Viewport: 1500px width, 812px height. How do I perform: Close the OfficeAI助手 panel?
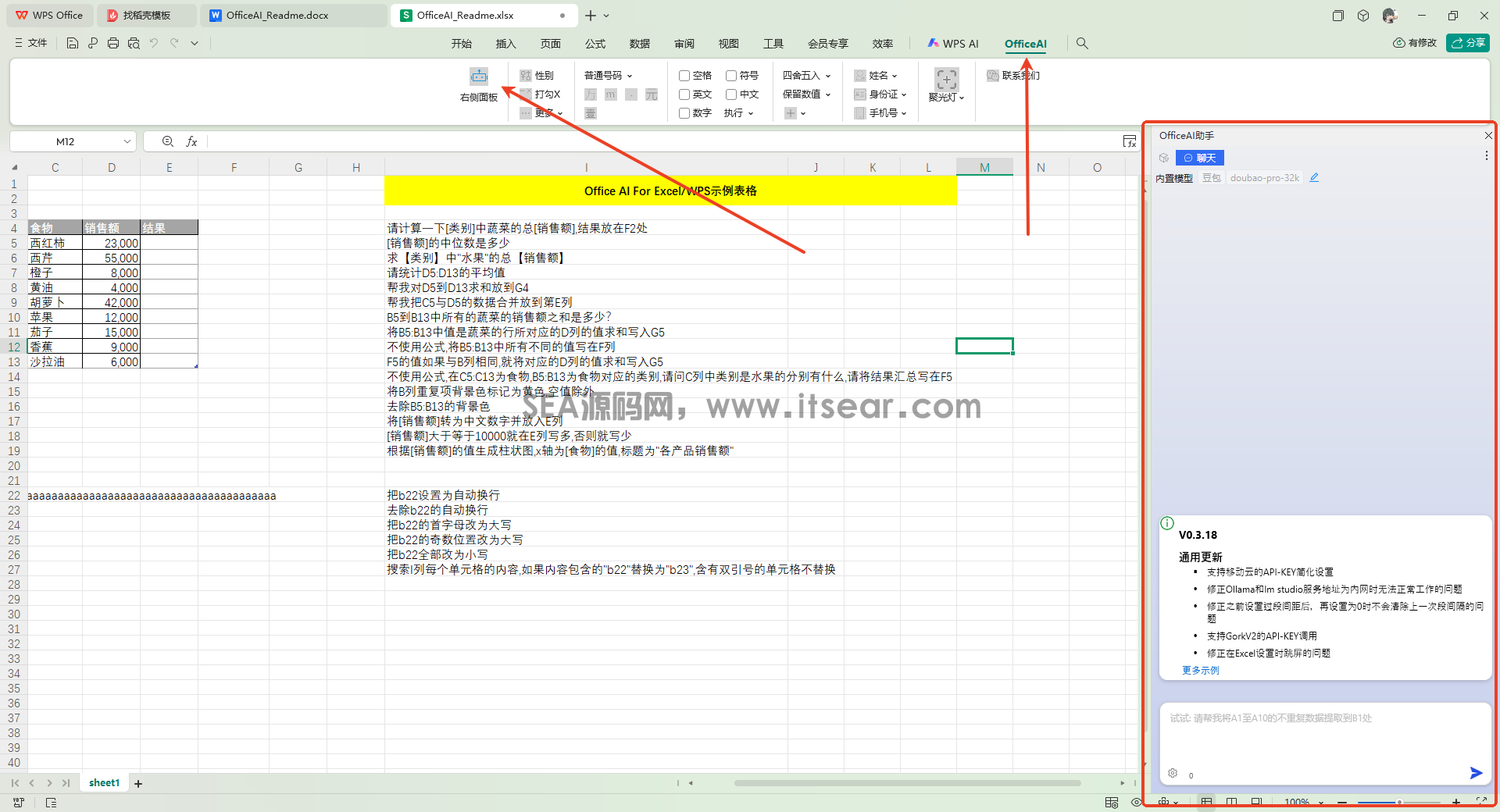pyautogui.click(x=1488, y=135)
